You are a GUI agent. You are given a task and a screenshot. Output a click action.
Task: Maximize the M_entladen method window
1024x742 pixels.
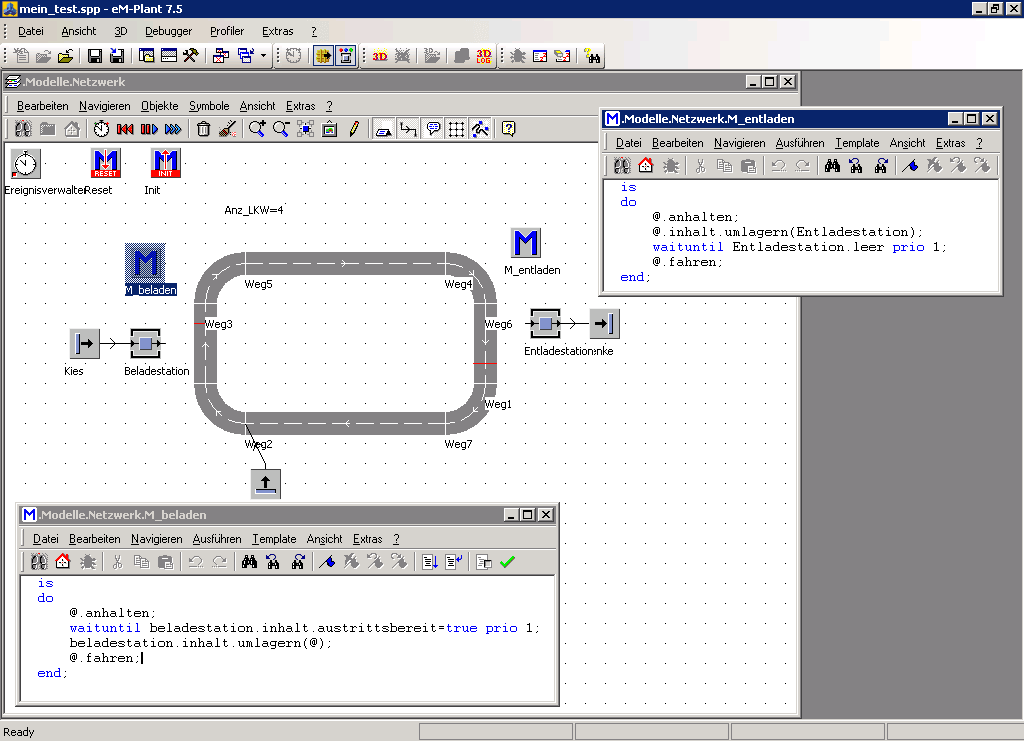[x=972, y=119]
